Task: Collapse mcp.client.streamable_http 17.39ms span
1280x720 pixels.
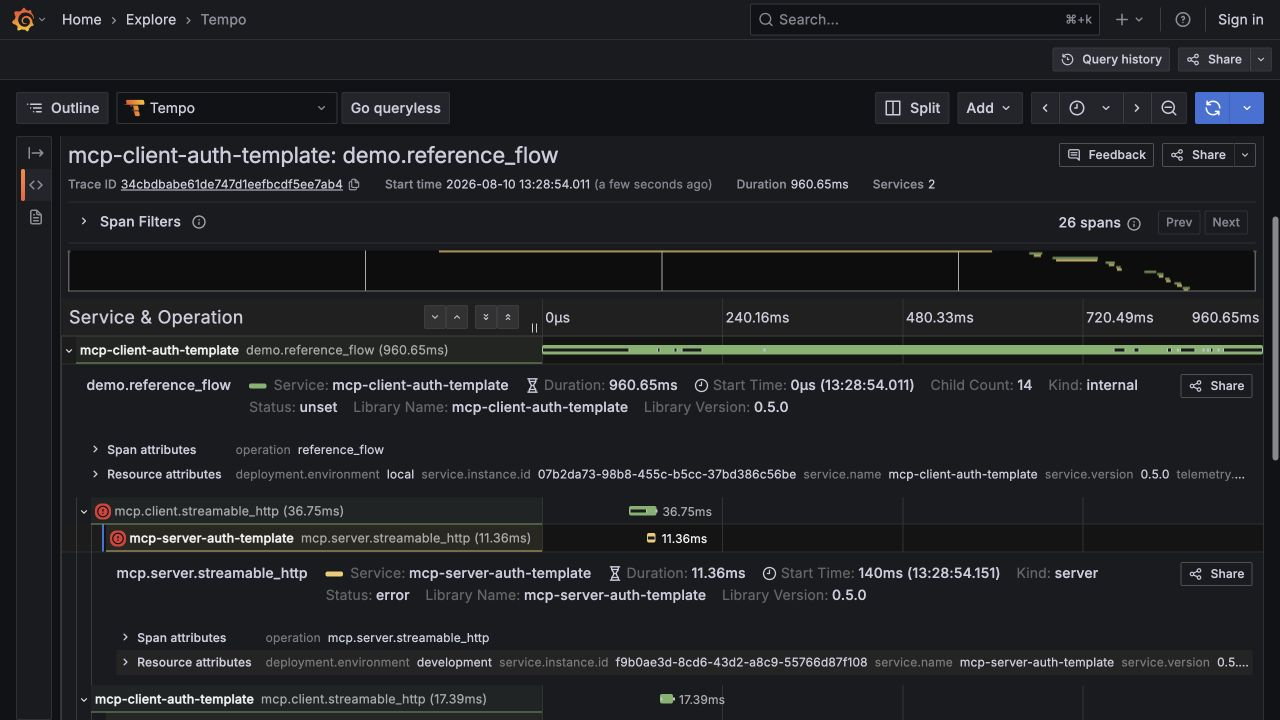Action: pos(84,699)
